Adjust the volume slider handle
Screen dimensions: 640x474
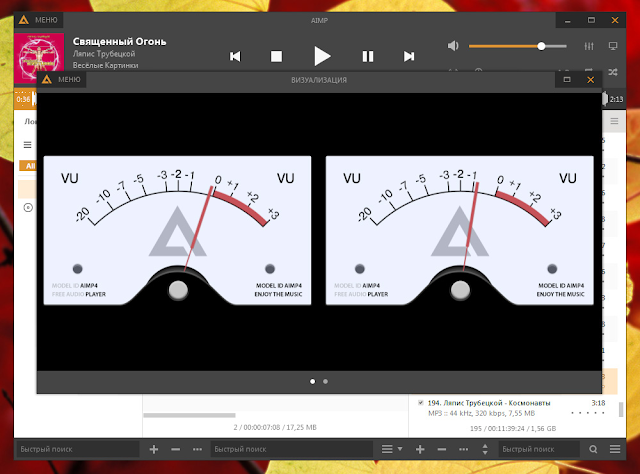pyautogui.click(x=541, y=46)
